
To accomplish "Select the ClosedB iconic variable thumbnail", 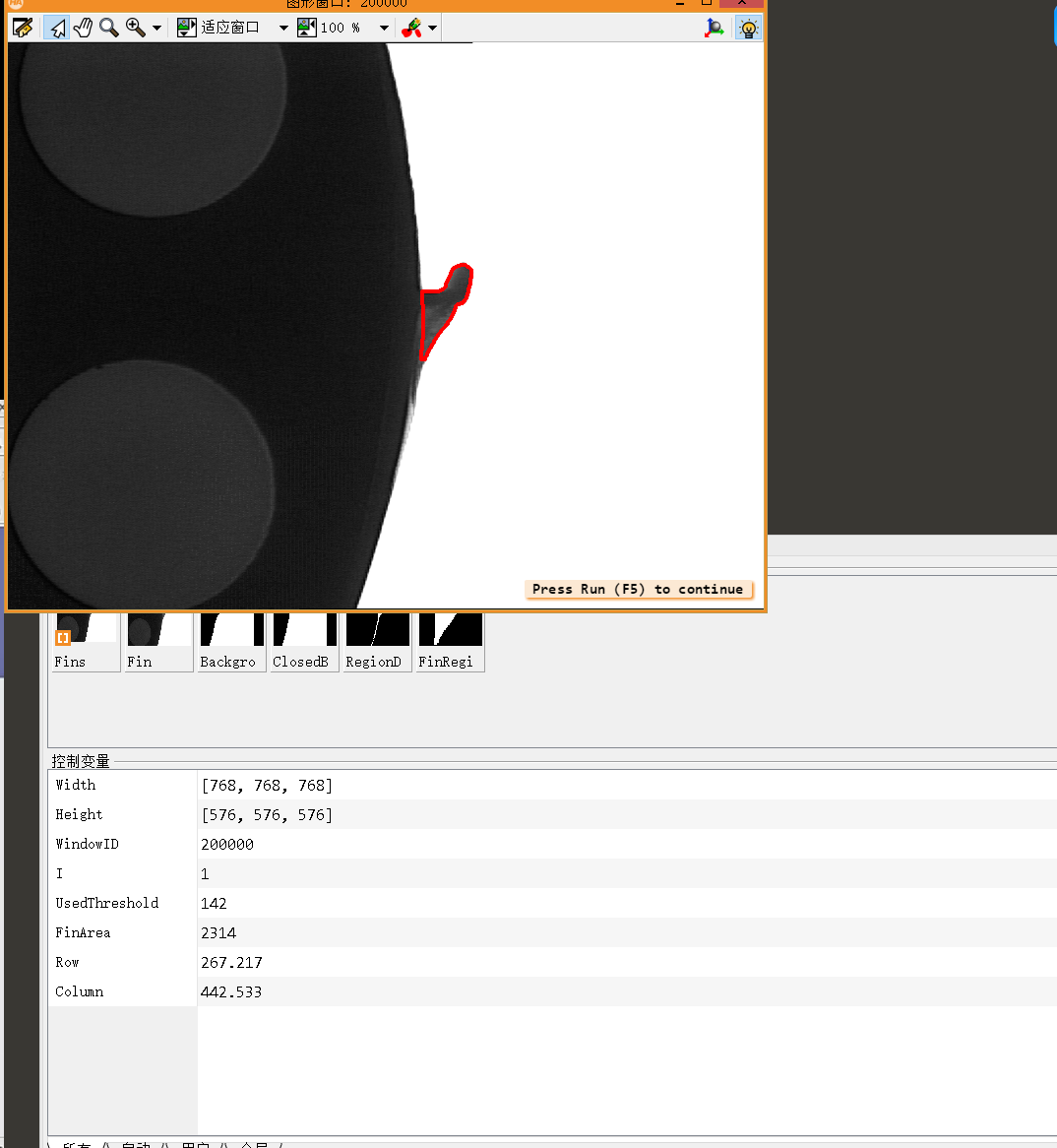I will [x=304, y=642].
